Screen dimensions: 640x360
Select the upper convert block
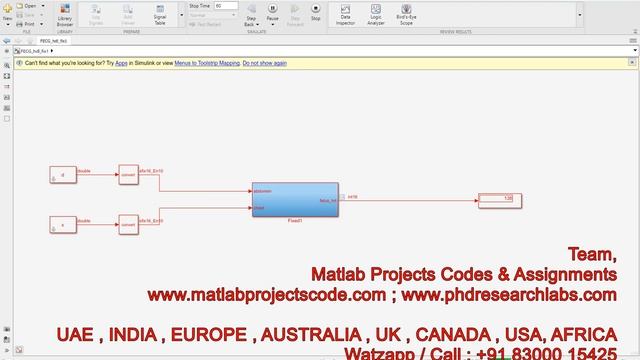tap(128, 175)
